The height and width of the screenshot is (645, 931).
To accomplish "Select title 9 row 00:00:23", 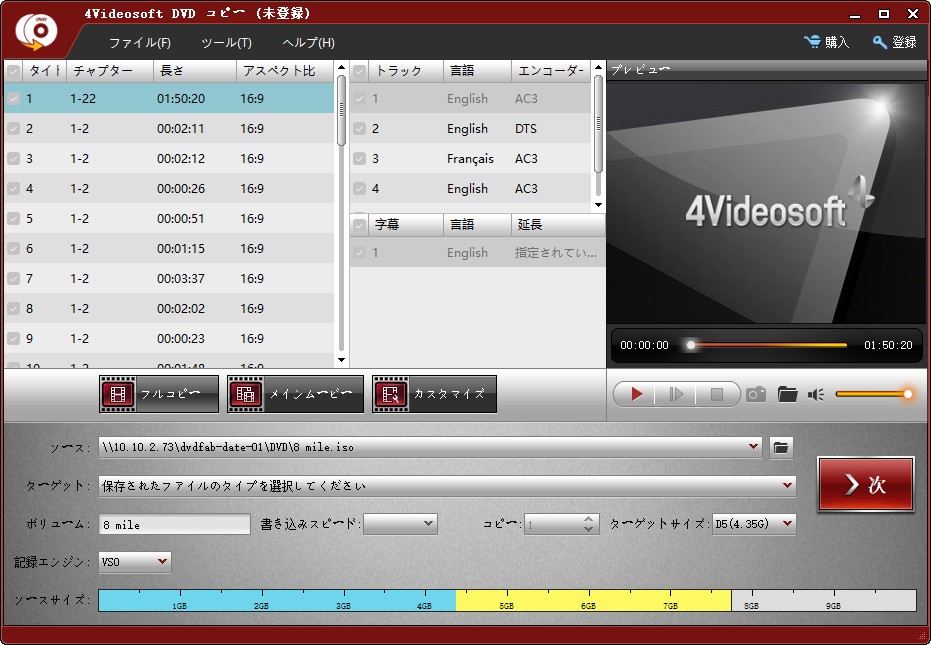I will (x=169, y=339).
